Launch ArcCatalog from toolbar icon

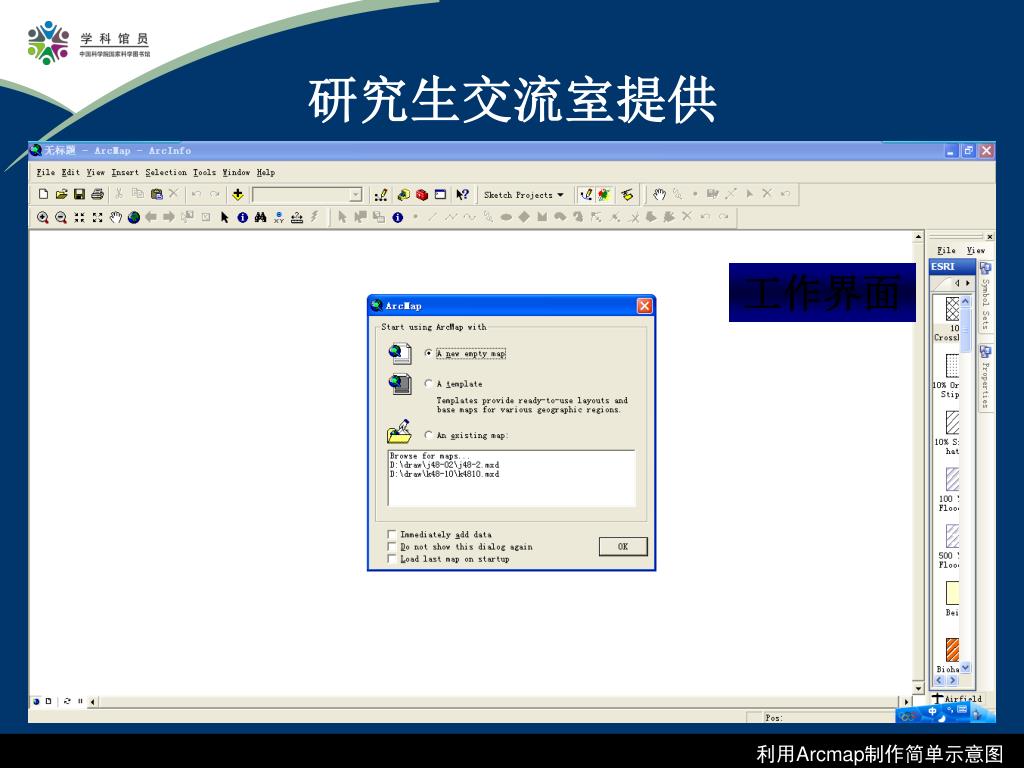coord(404,195)
